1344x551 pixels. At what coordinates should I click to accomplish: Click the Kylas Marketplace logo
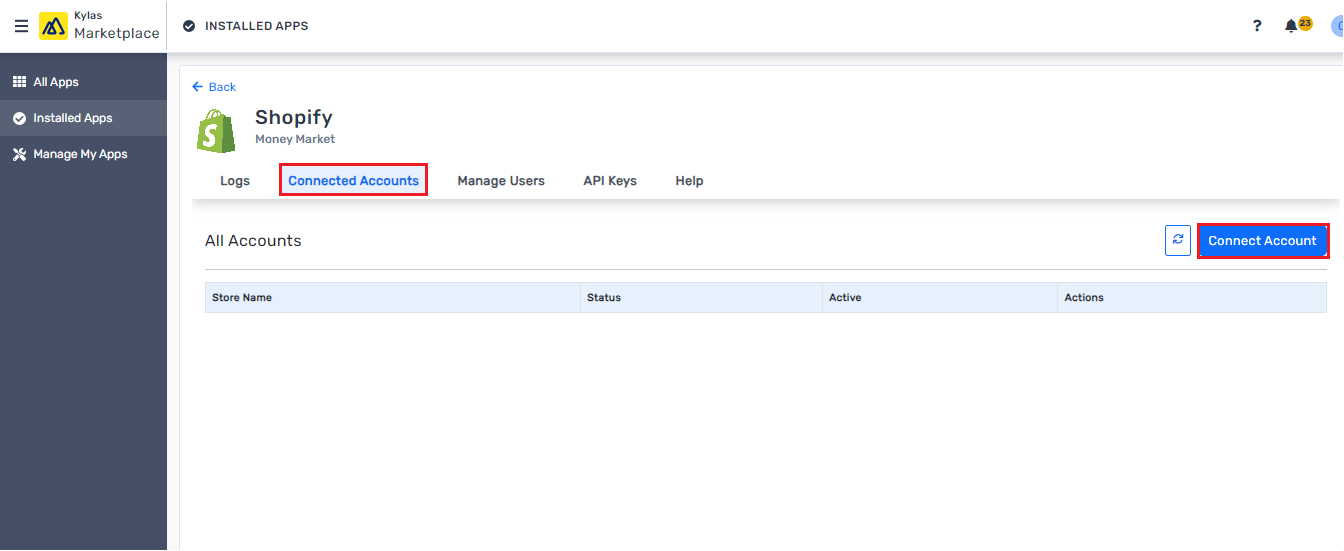click(100, 26)
